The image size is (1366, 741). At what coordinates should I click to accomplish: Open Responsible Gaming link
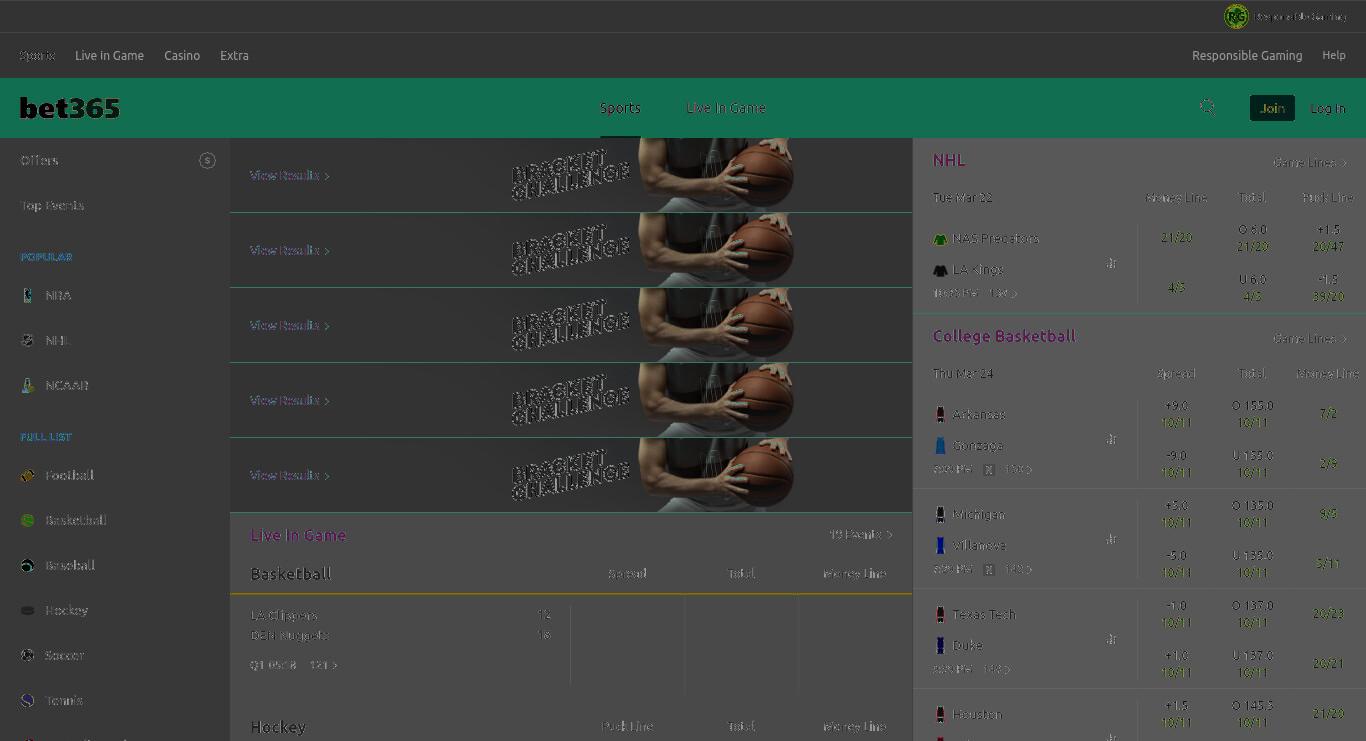pos(1247,56)
